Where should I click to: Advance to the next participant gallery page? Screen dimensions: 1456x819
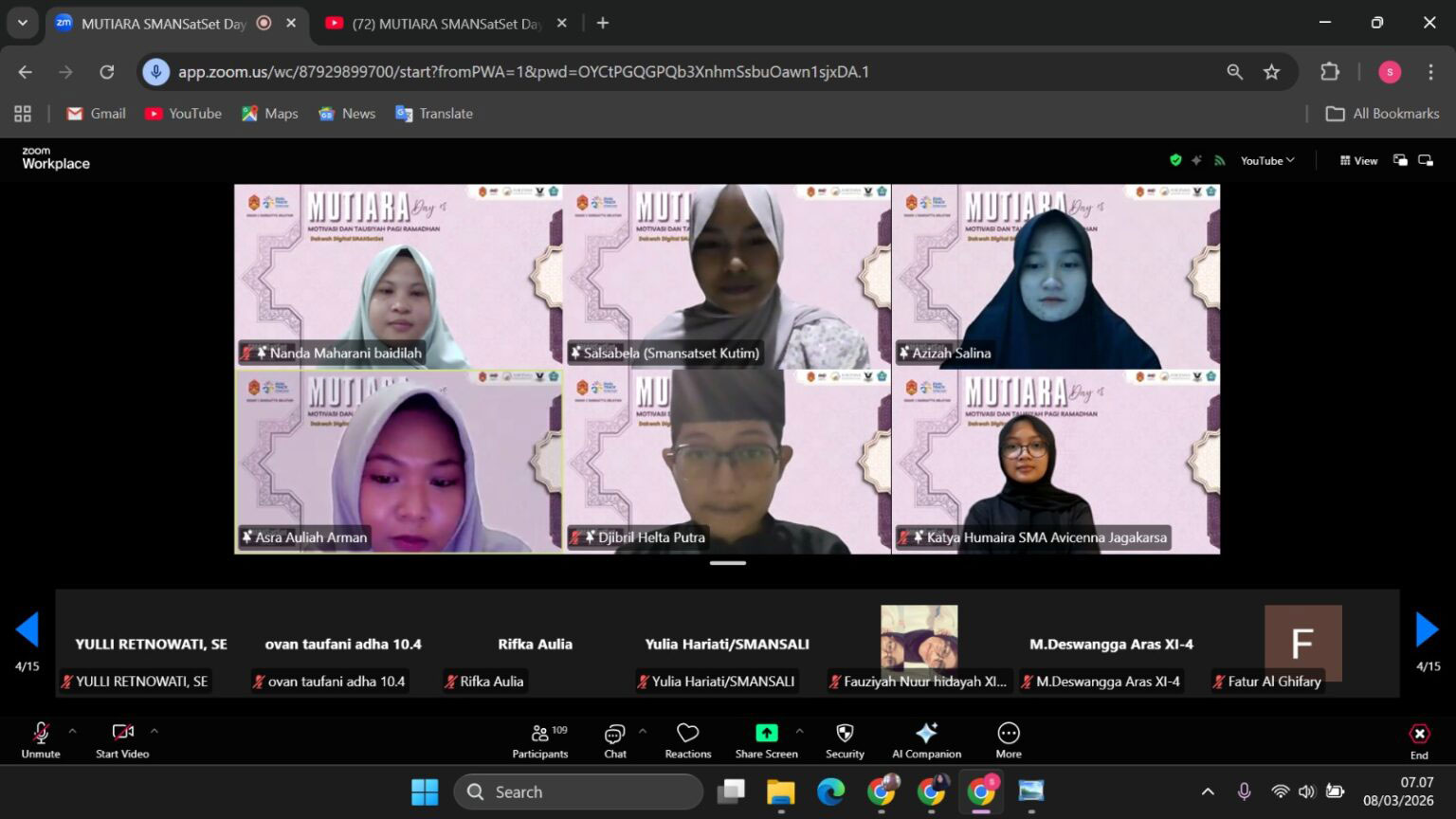click(x=1427, y=628)
